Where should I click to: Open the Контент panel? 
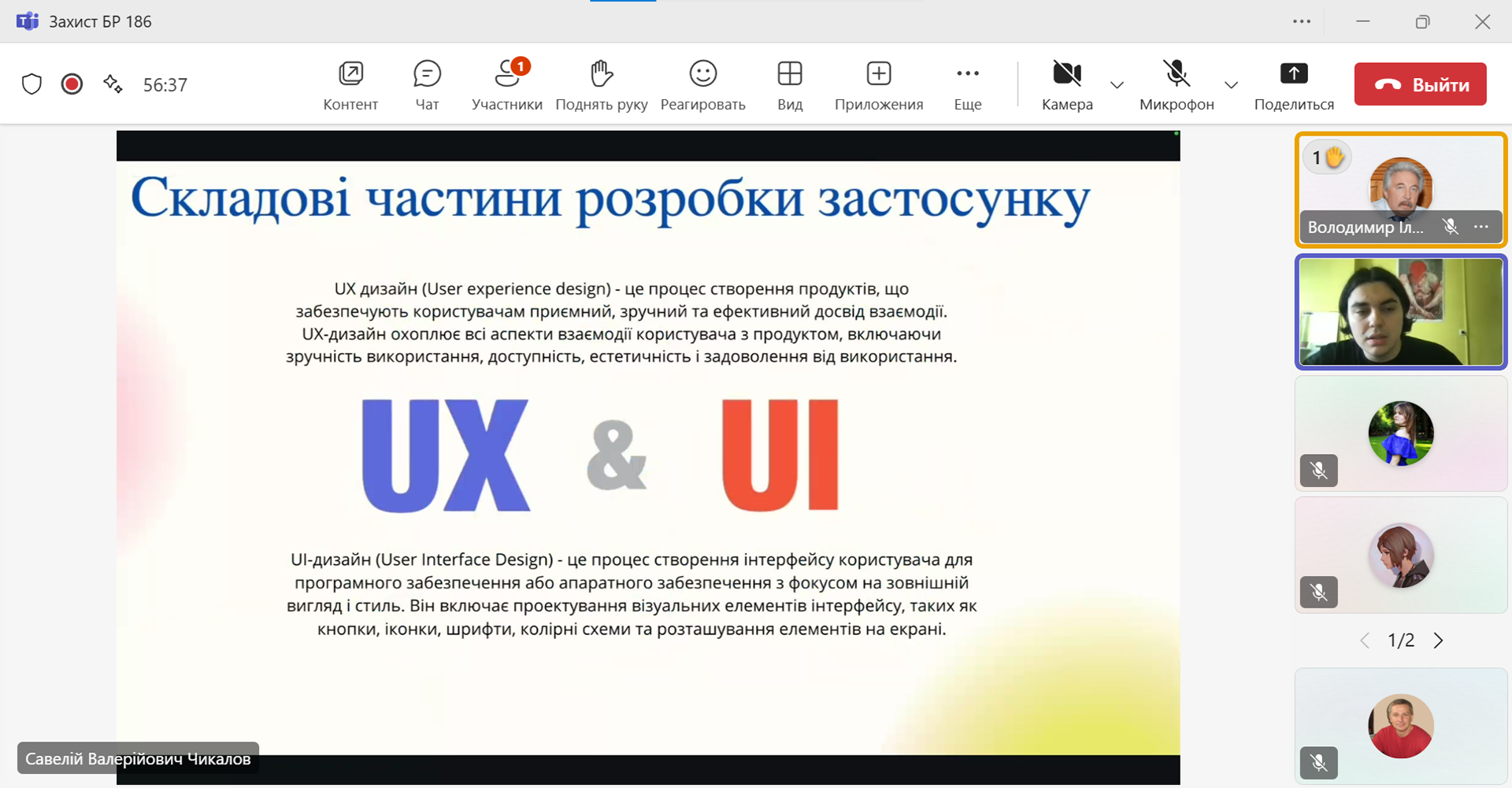tap(350, 84)
